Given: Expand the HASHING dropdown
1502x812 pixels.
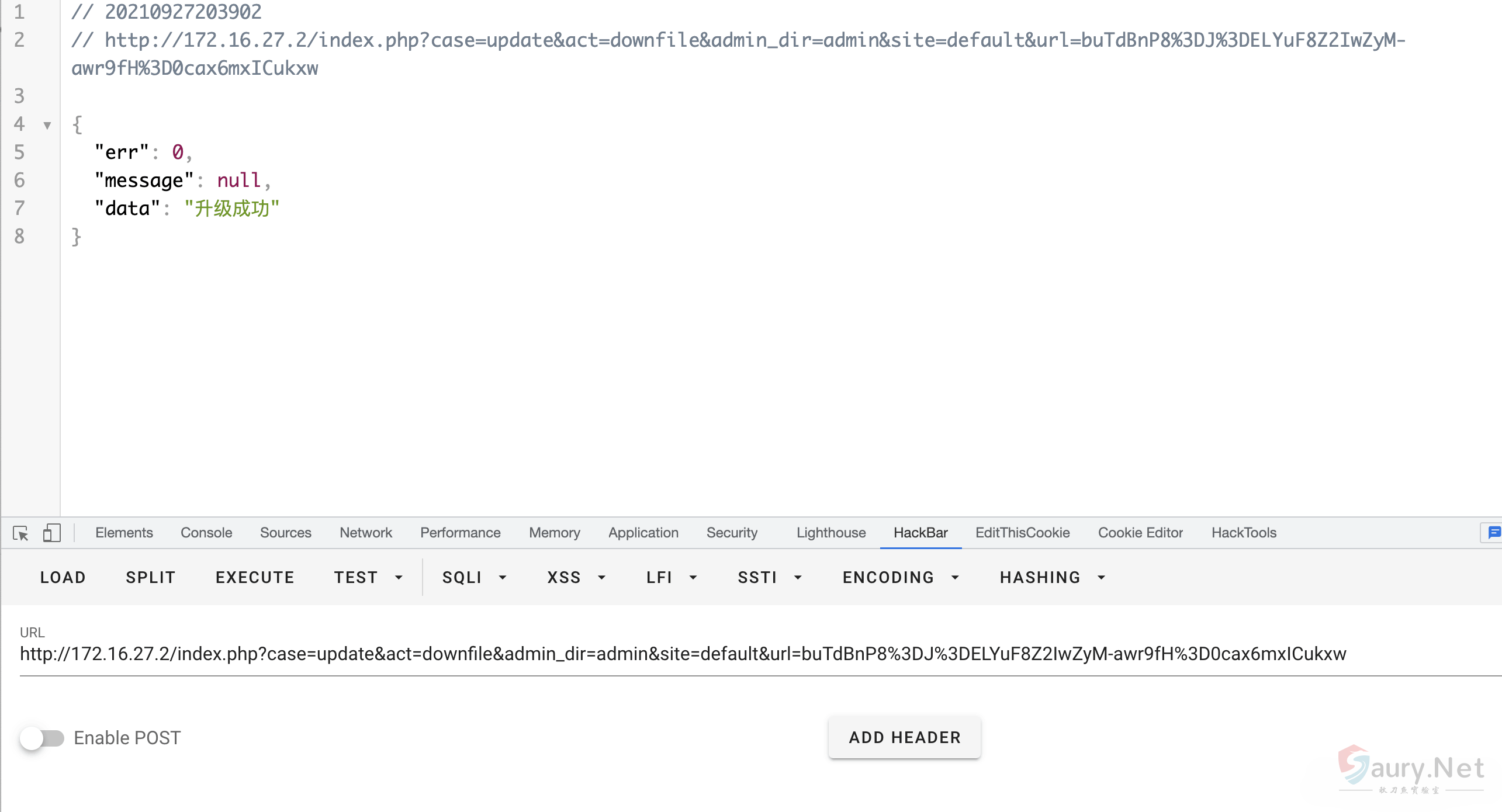Looking at the screenshot, I should [x=1052, y=577].
